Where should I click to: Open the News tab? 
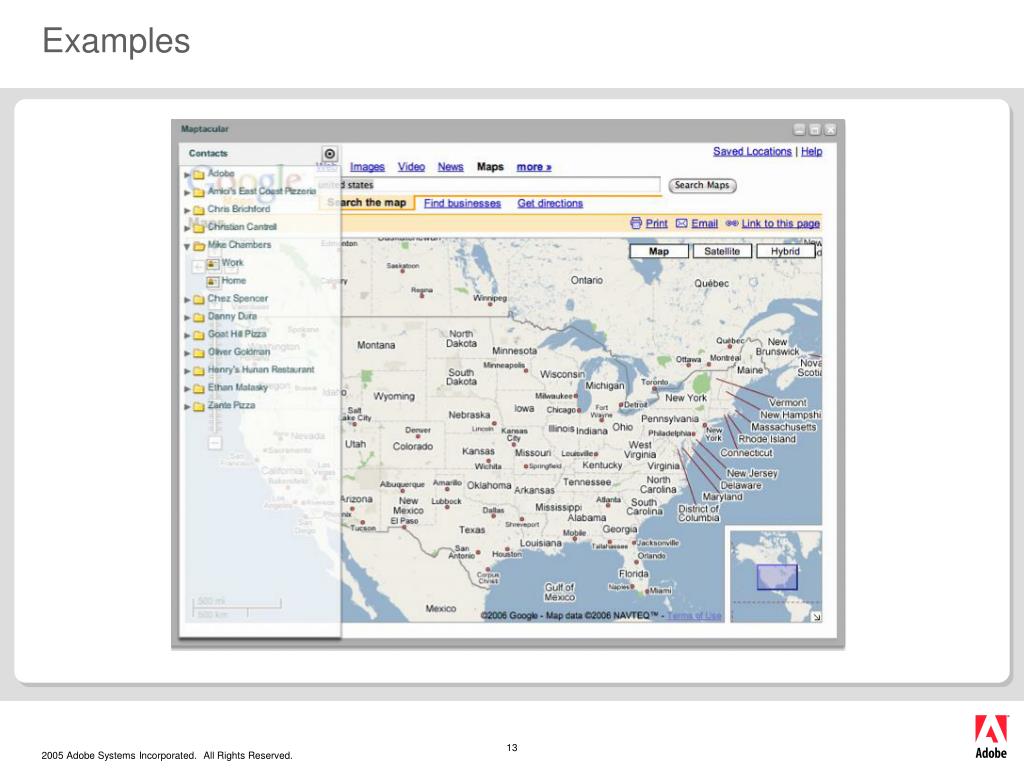(451, 167)
